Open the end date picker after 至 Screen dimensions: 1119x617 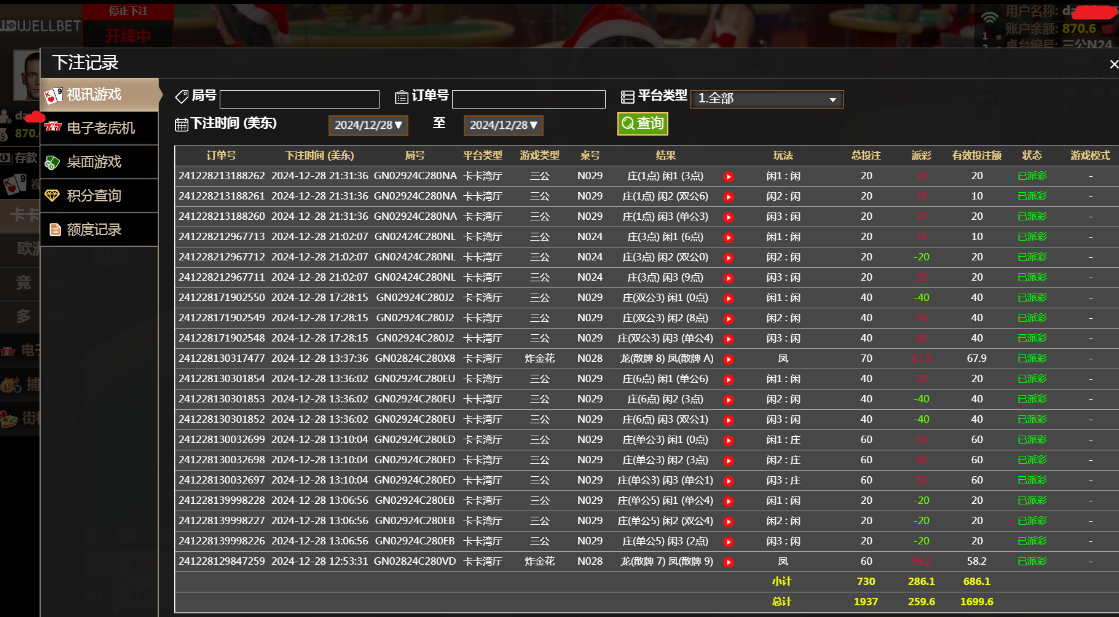click(503, 125)
